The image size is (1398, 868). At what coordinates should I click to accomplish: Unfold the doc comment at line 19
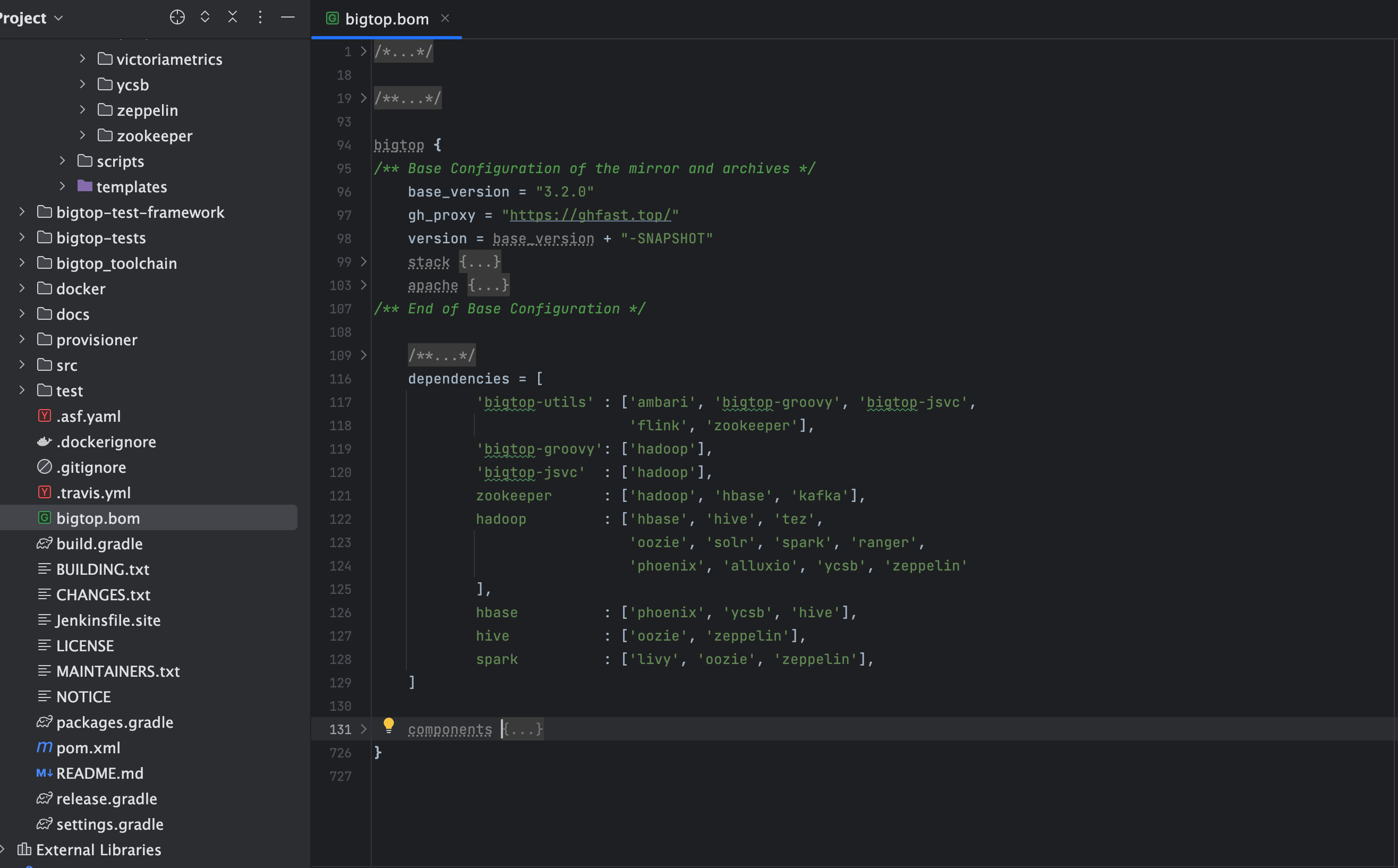(363, 98)
